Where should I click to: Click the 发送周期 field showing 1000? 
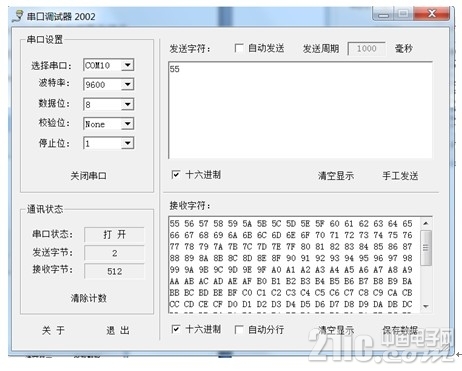click(x=367, y=49)
